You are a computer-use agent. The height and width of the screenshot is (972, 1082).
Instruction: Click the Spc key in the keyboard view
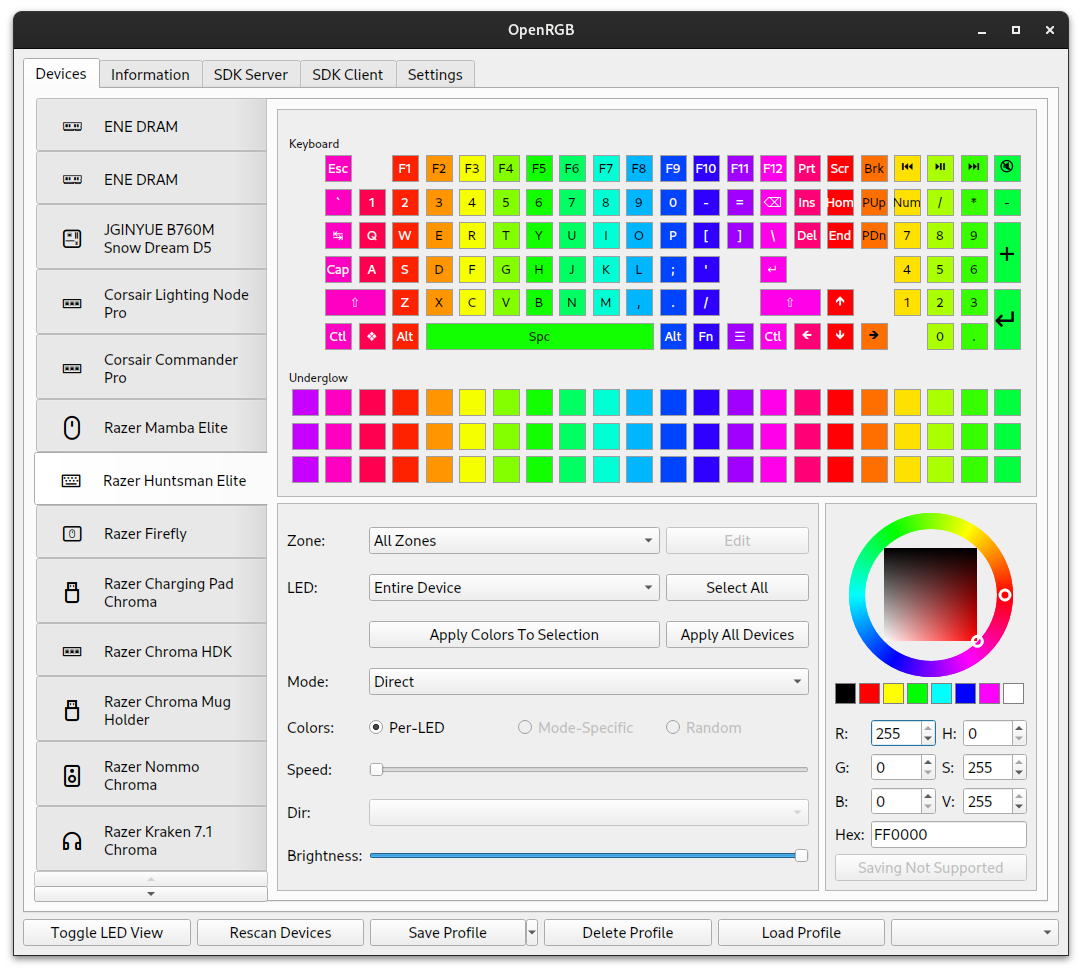click(x=540, y=336)
